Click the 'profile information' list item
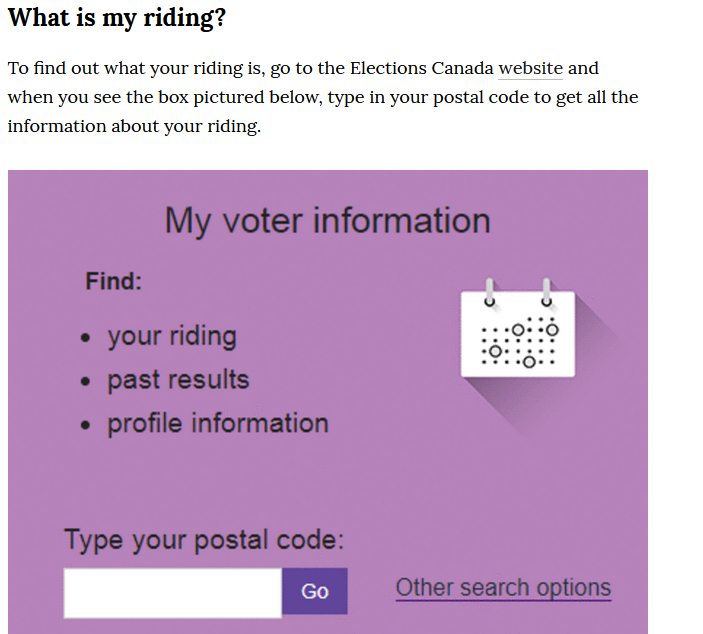 click(218, 423)
